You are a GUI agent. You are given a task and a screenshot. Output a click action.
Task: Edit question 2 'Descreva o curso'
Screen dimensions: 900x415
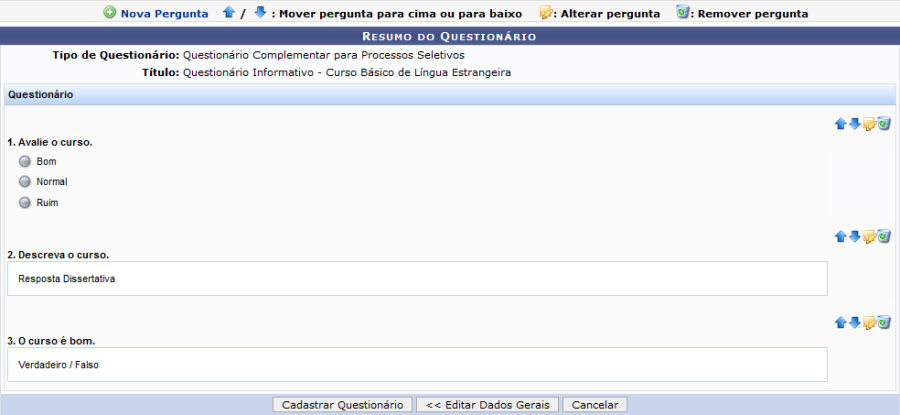[869, 237]
